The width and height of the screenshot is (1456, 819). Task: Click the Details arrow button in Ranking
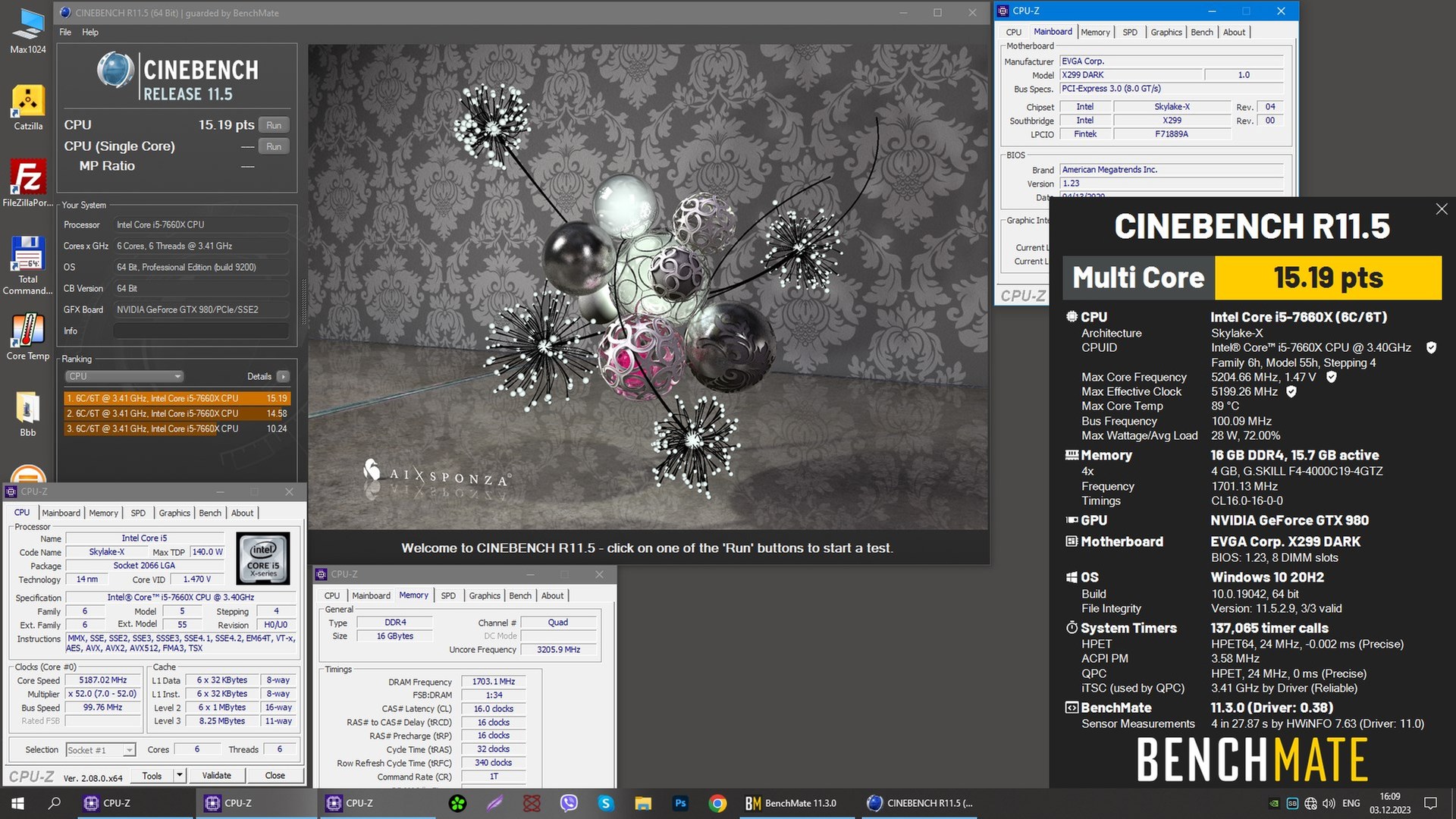click(x=283, y=376)
